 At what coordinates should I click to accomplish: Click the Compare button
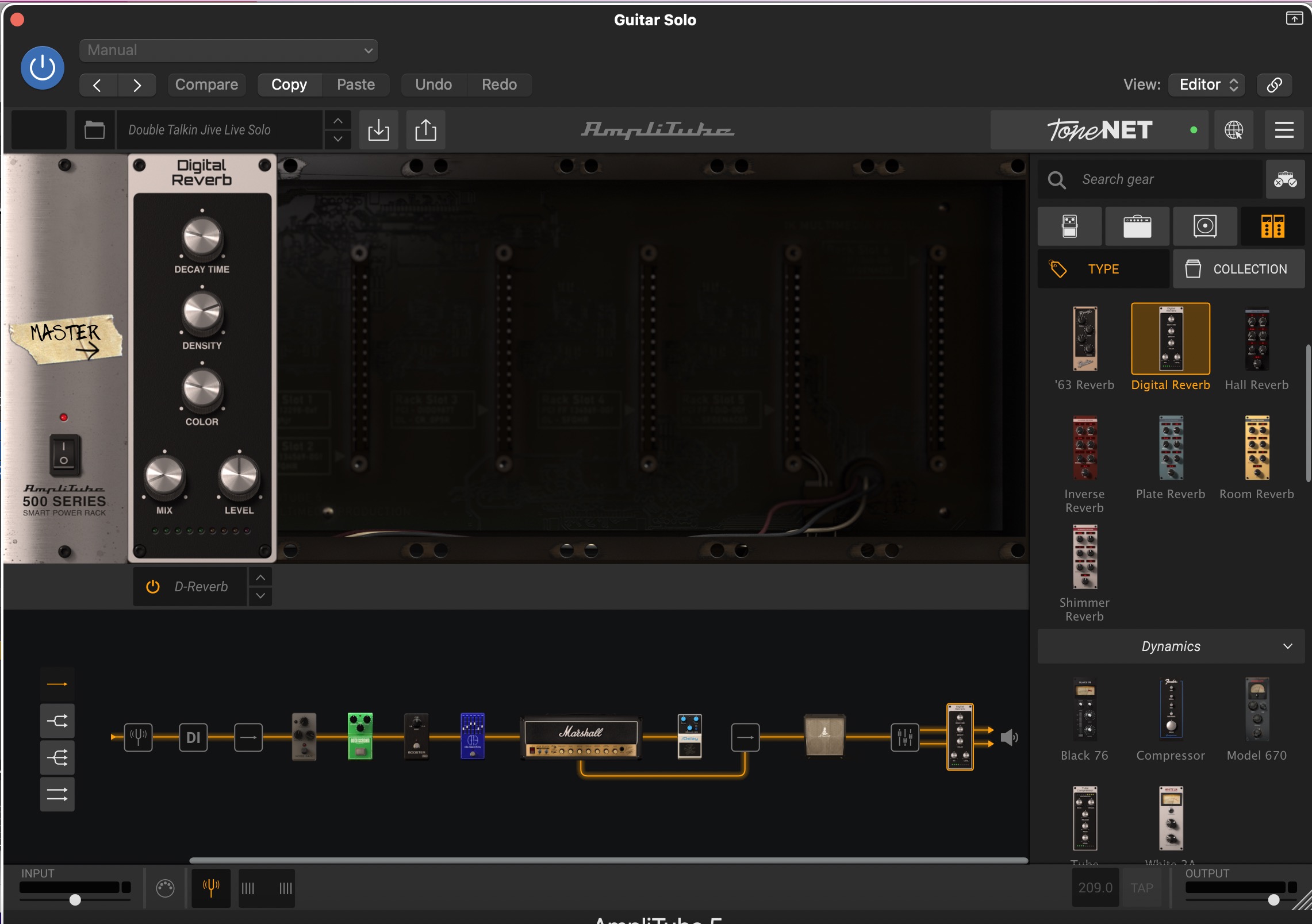click(x=206, y=85)
